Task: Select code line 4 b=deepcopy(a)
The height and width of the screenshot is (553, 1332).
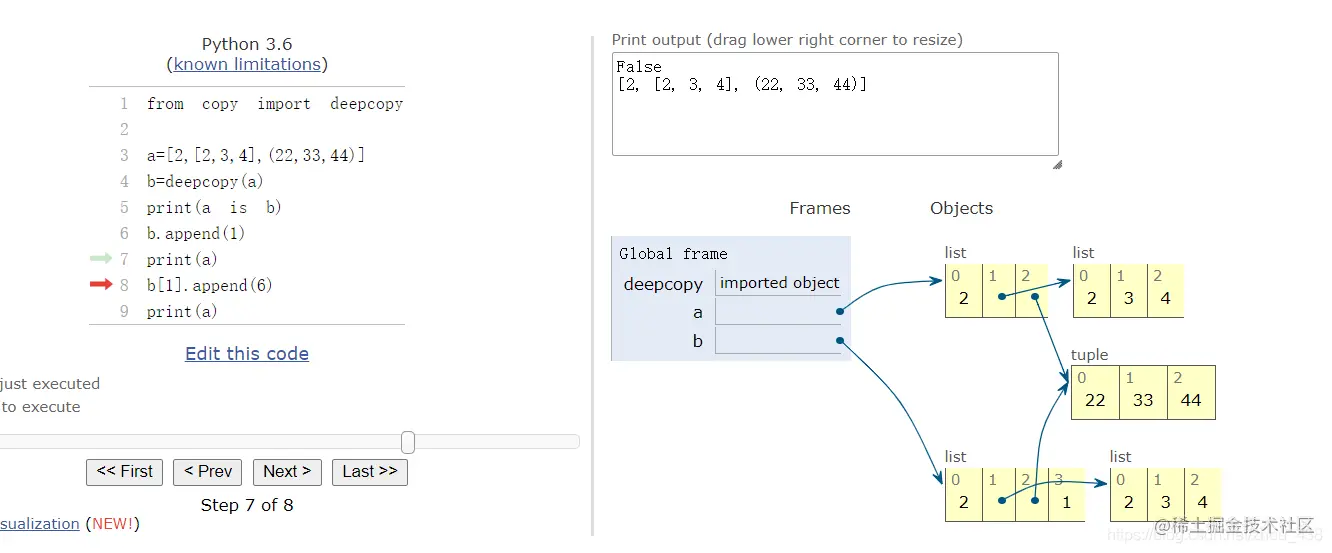Action: point(193,181)
